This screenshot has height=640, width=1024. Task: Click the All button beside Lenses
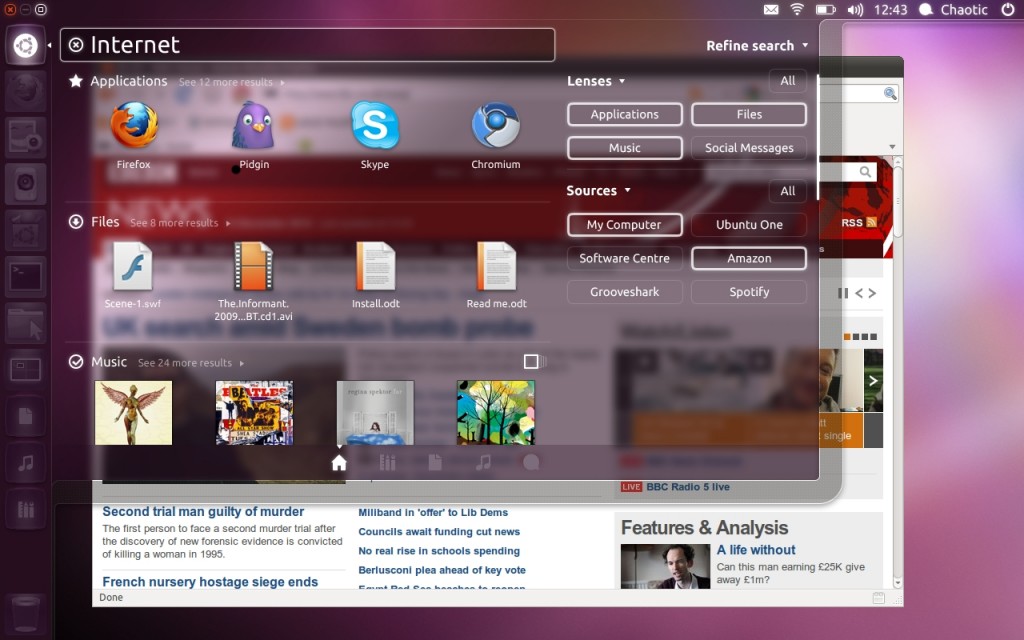[x=788, y=81]
